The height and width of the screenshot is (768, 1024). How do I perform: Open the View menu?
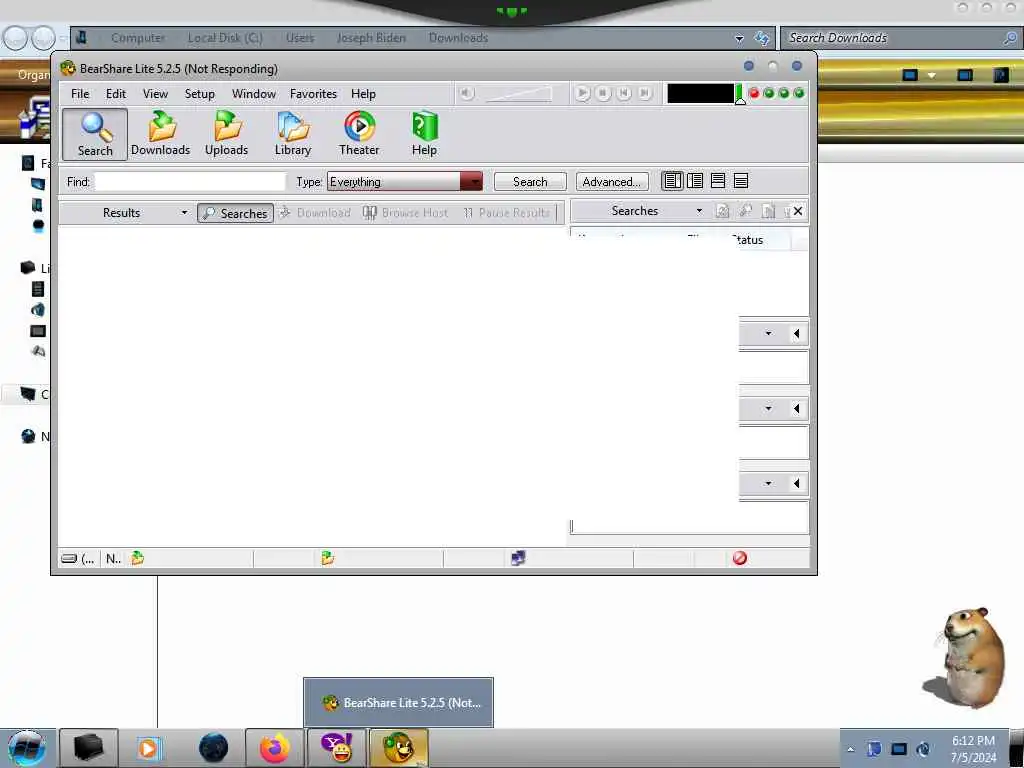(155, 94)
